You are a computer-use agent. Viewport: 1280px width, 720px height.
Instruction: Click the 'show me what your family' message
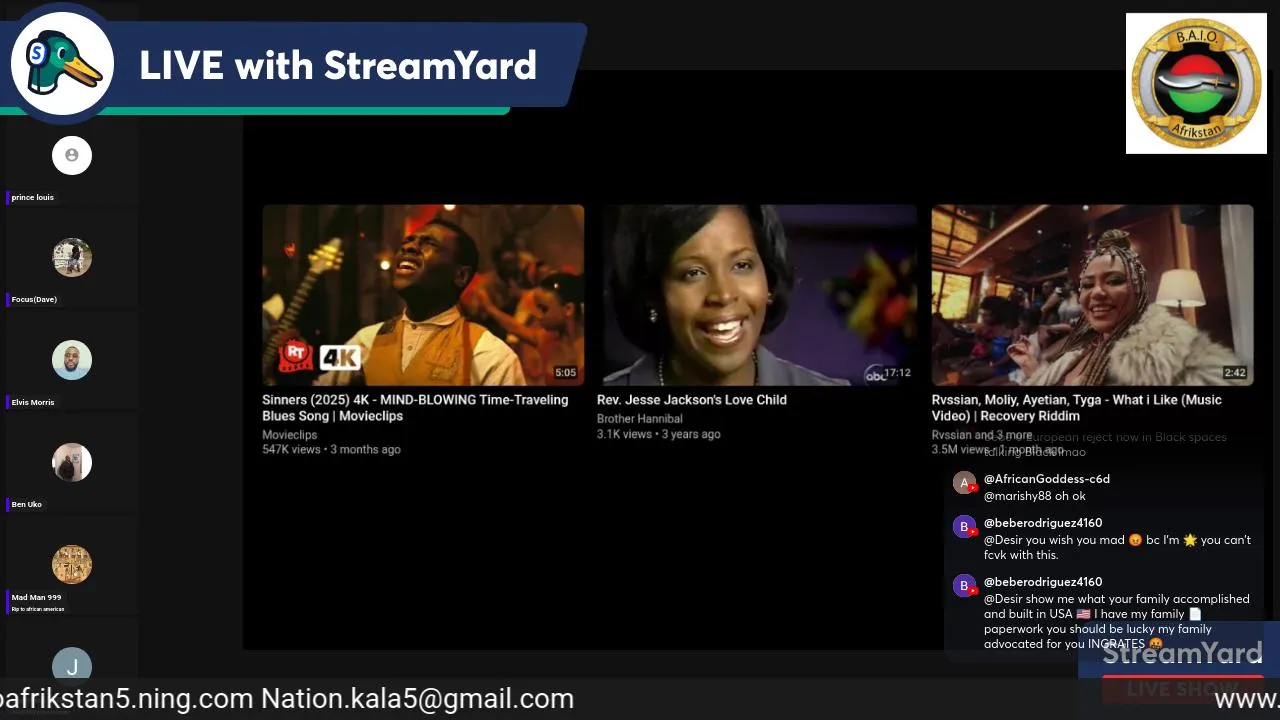click(1117, 621)
